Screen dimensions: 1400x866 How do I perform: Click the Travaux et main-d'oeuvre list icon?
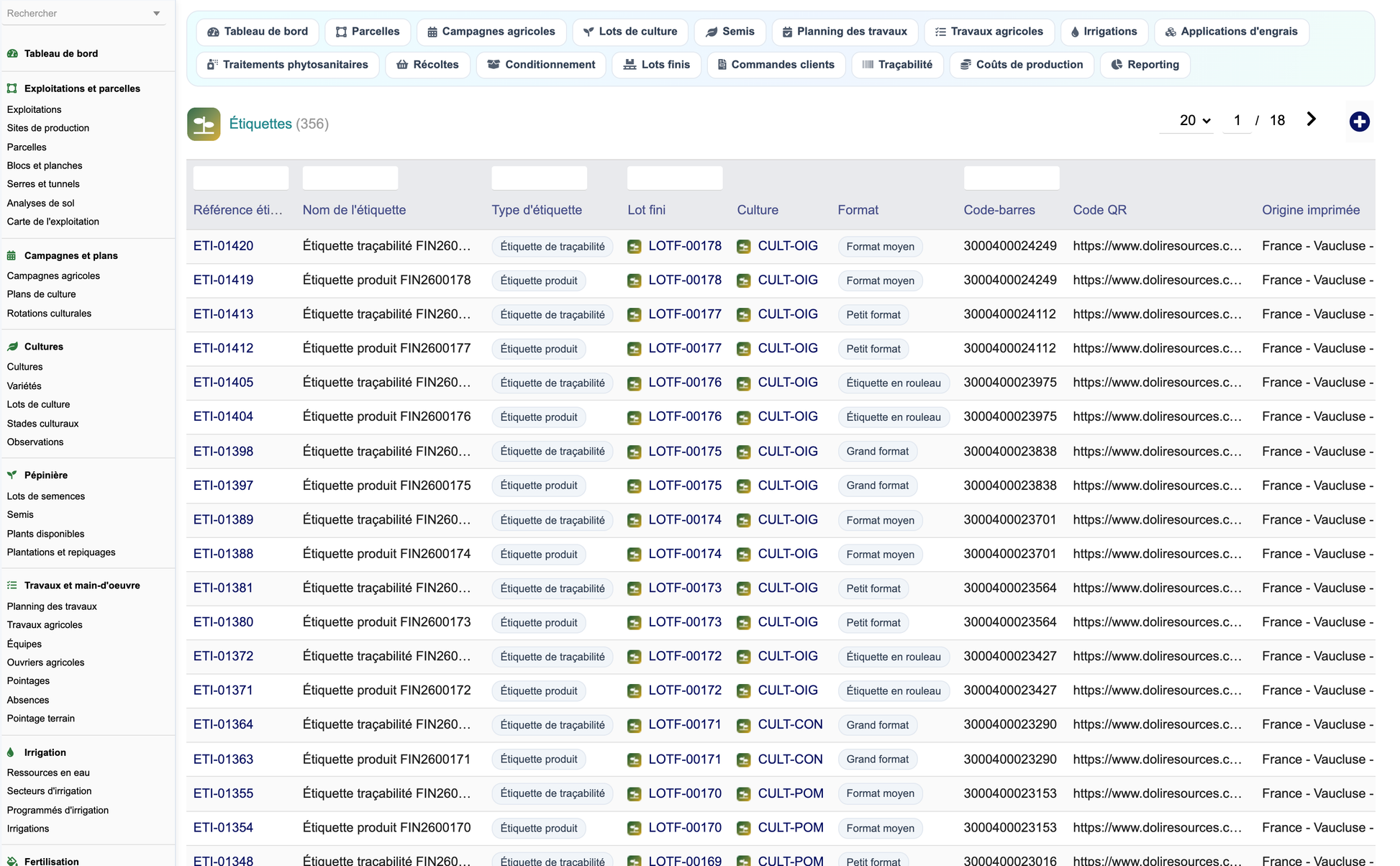[12, 585]
